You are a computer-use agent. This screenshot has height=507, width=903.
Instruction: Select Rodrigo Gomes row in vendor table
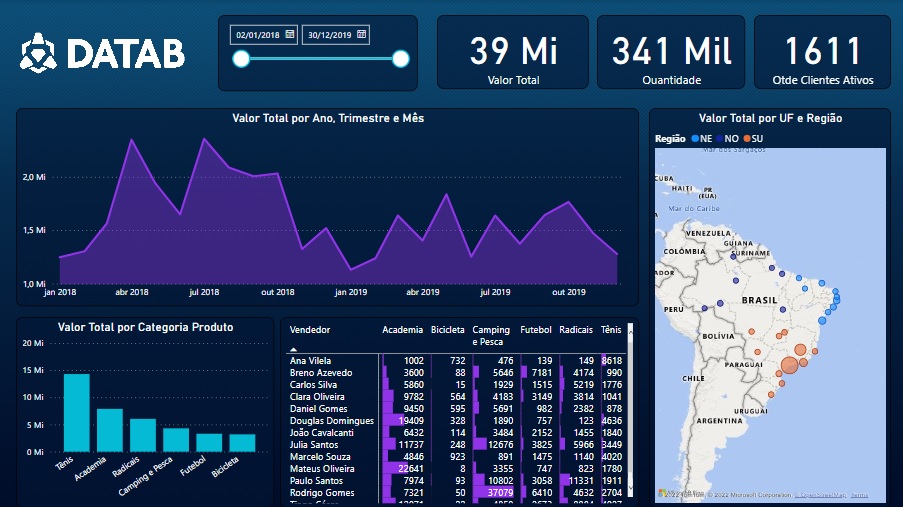[x=320, y=493]
